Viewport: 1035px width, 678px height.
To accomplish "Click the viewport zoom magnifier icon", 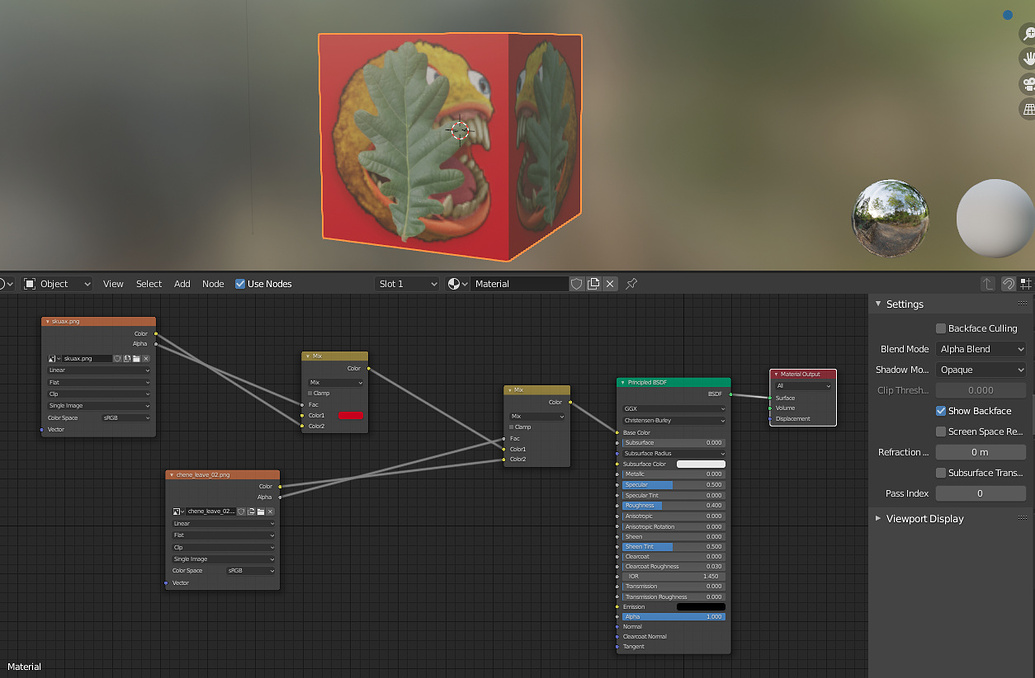I will tap(1028, 33).
